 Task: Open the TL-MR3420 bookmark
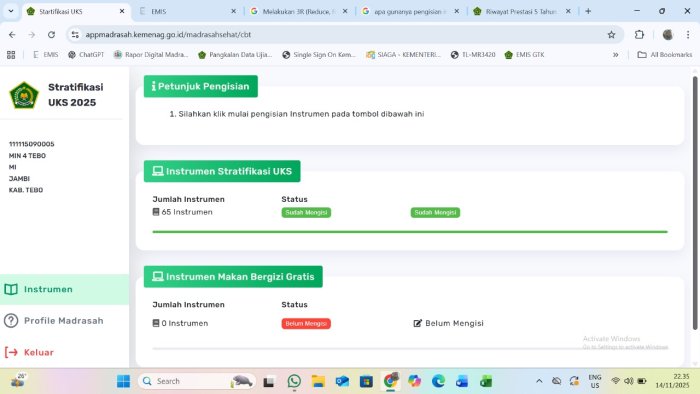pyautogui.click(x=473, y=55)
